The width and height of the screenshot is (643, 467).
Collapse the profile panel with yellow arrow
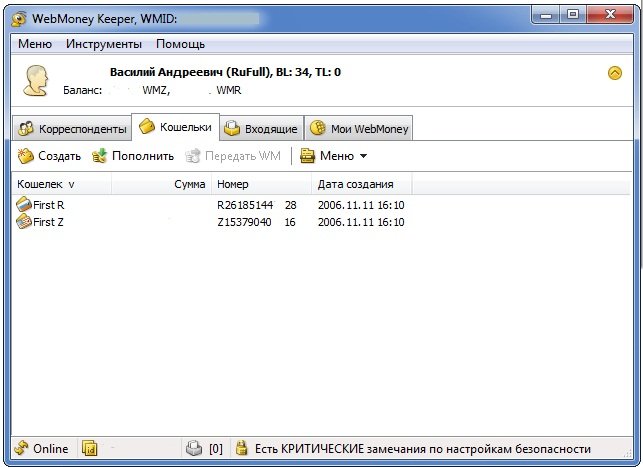pyautogui.click(x=614, y=73)
